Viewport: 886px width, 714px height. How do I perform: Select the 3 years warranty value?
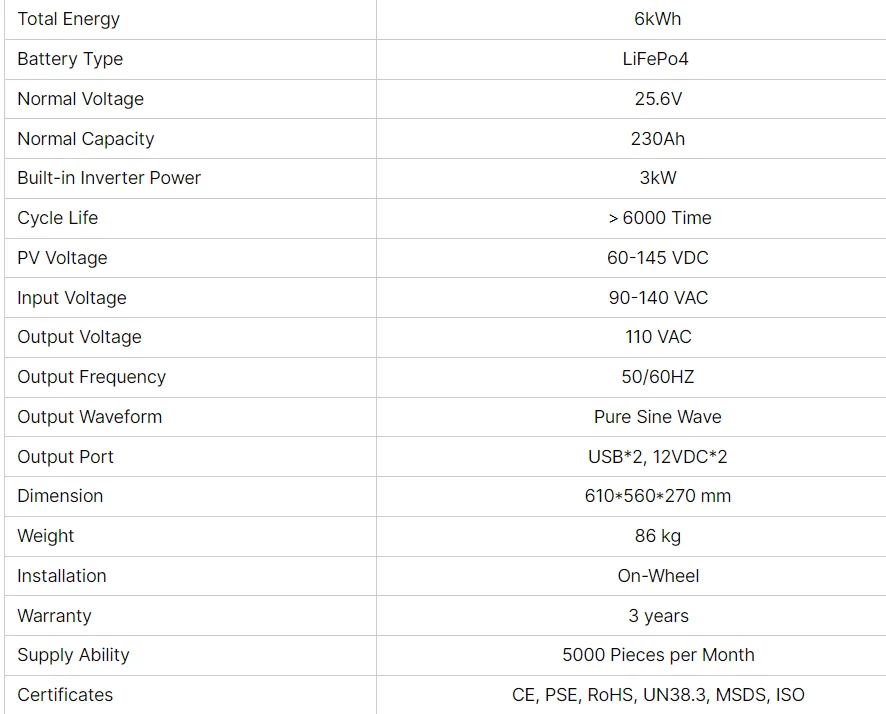click(658, 616)
